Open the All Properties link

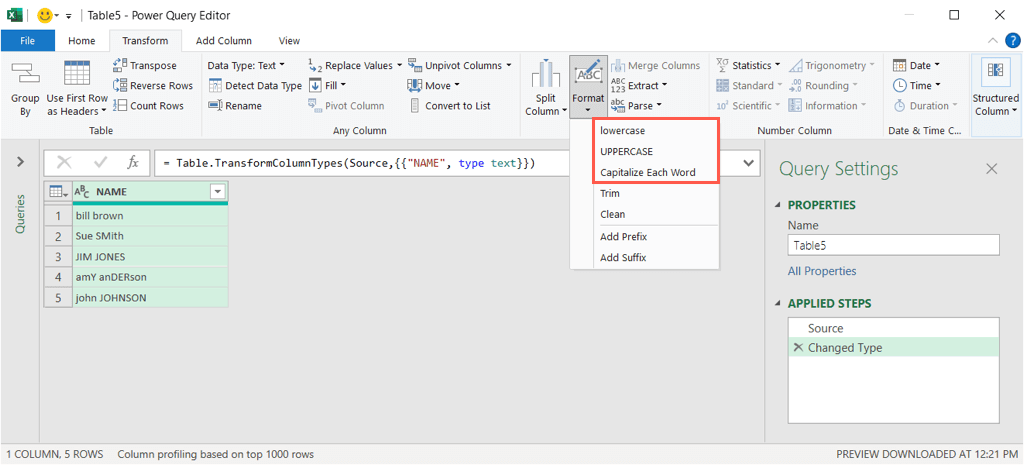[822, 271]
